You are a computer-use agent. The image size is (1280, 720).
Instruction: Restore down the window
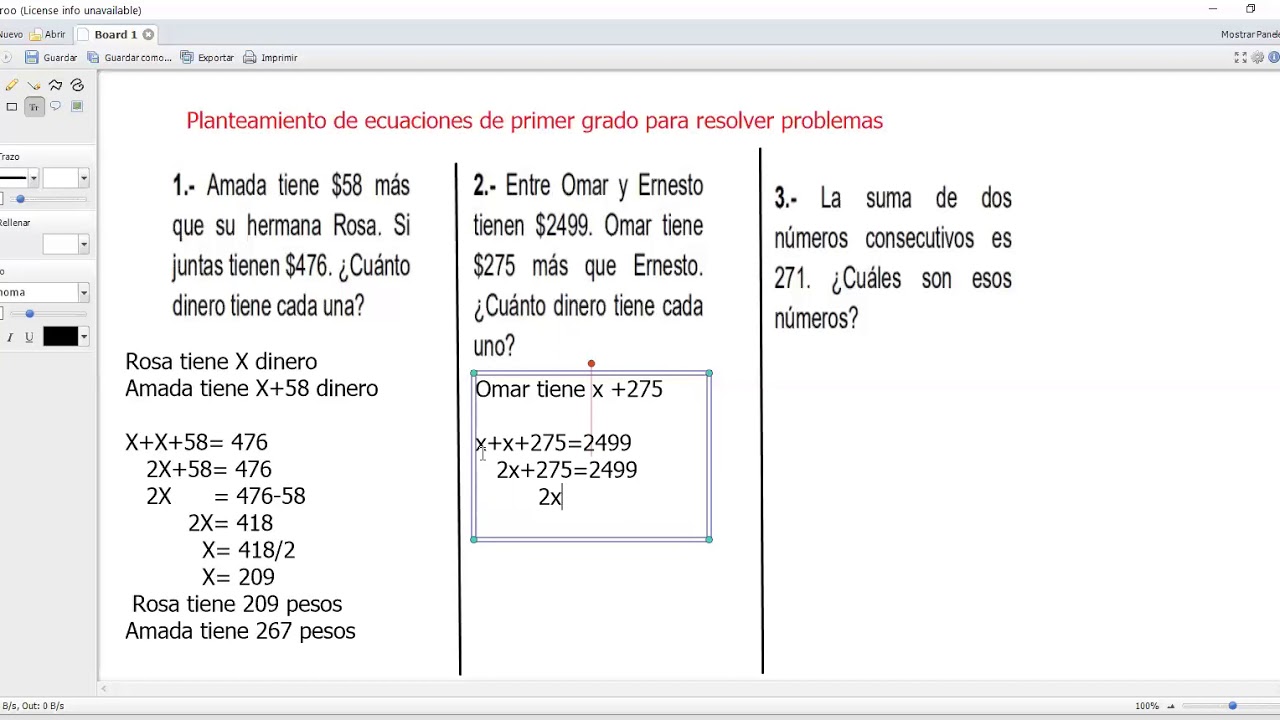pyautogui.click(x=1250, y=9)
